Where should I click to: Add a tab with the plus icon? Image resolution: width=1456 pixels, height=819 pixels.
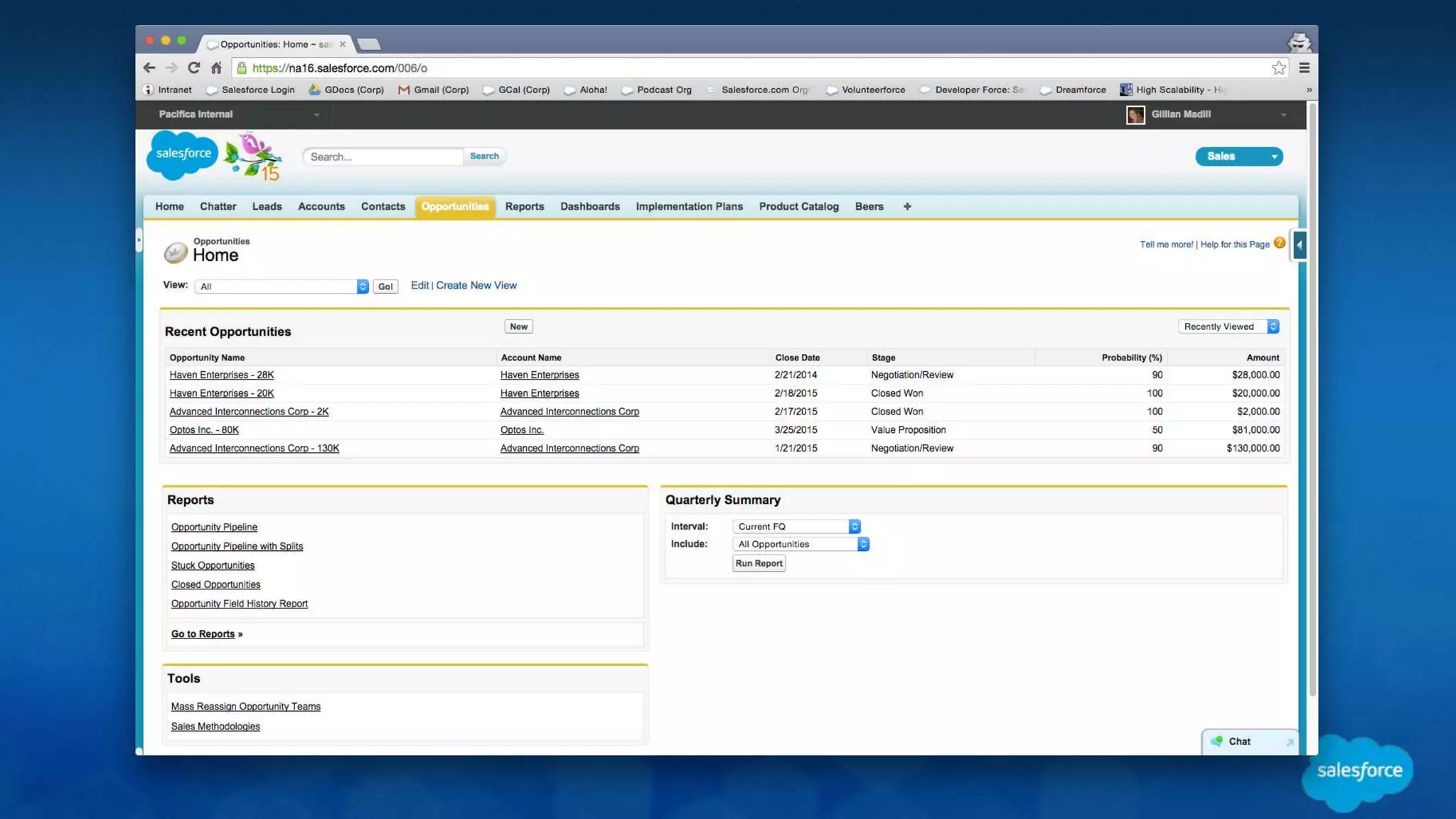coord(906,206)
